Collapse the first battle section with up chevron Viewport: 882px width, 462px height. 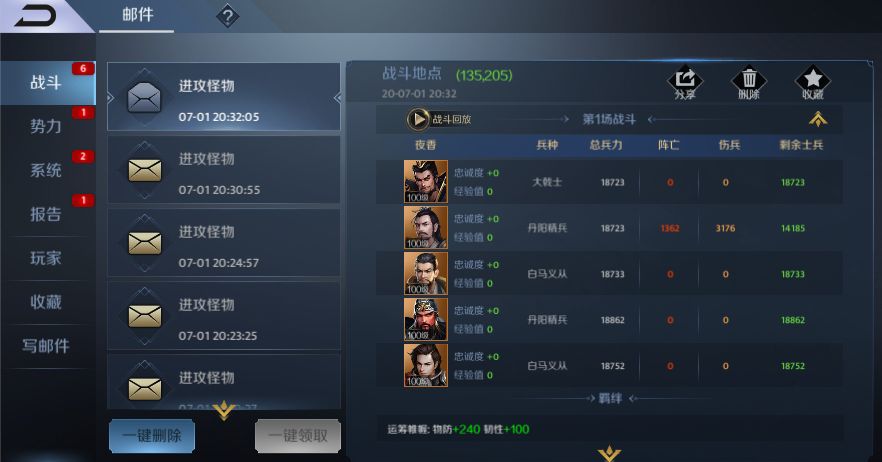[x=818, y=119]
